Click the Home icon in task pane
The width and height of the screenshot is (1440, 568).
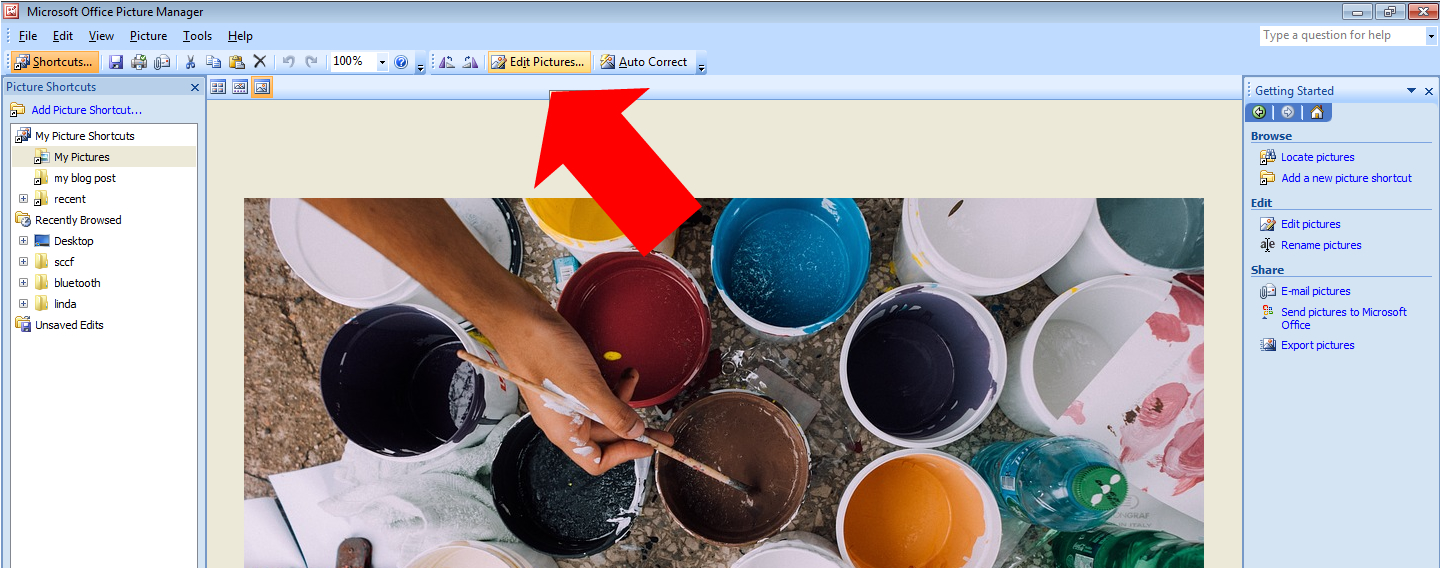[1317, 112]
